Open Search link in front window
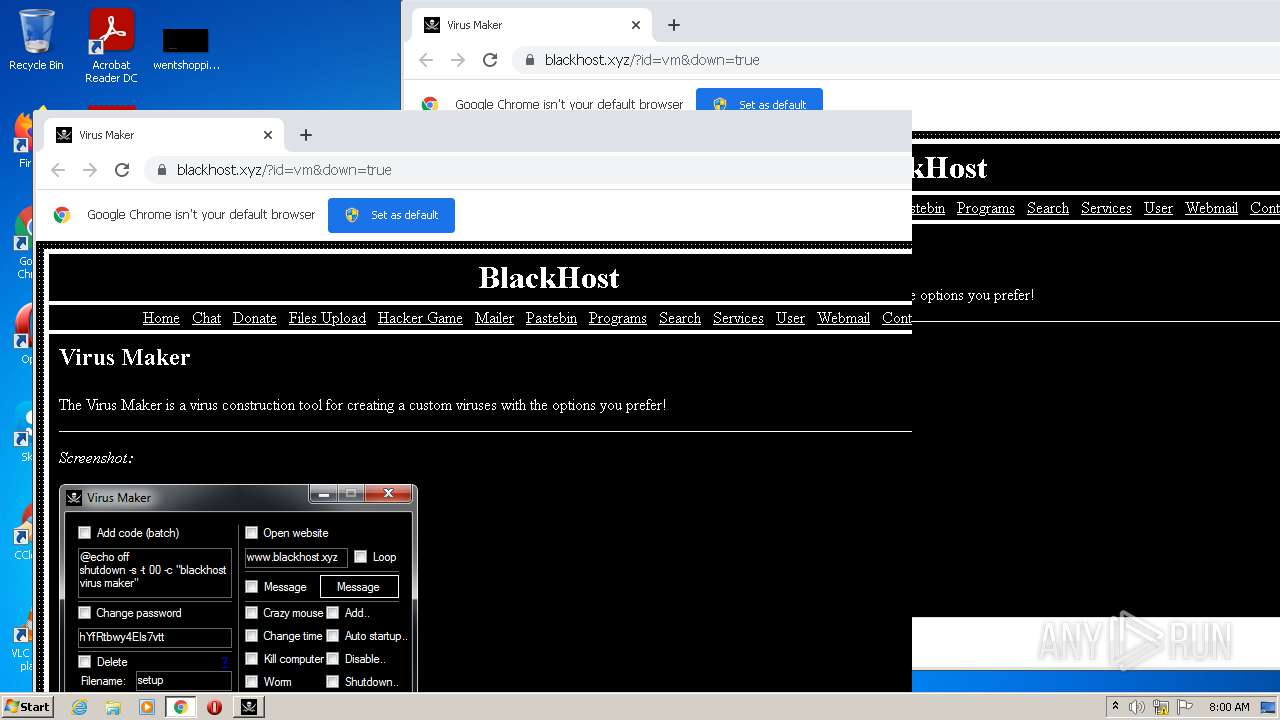This screenshot has height=720, width=1280. [680, 318]
